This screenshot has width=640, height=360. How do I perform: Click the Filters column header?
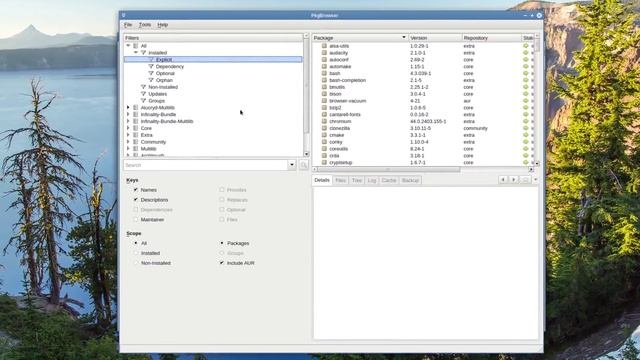coord(213,38)
